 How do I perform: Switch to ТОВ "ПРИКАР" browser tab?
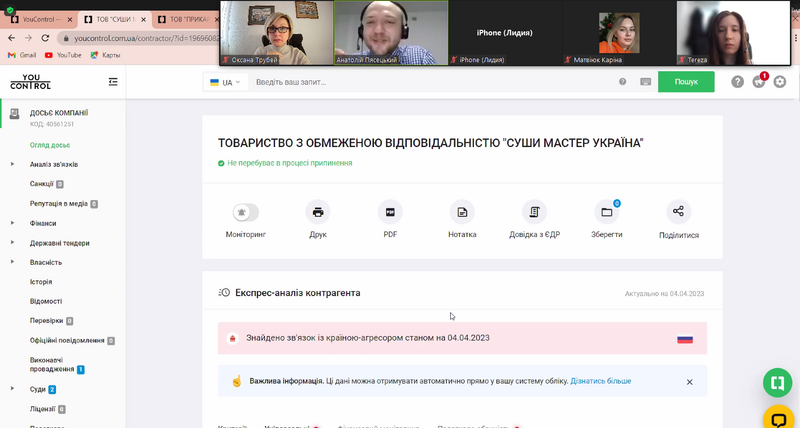pos(185,19)
